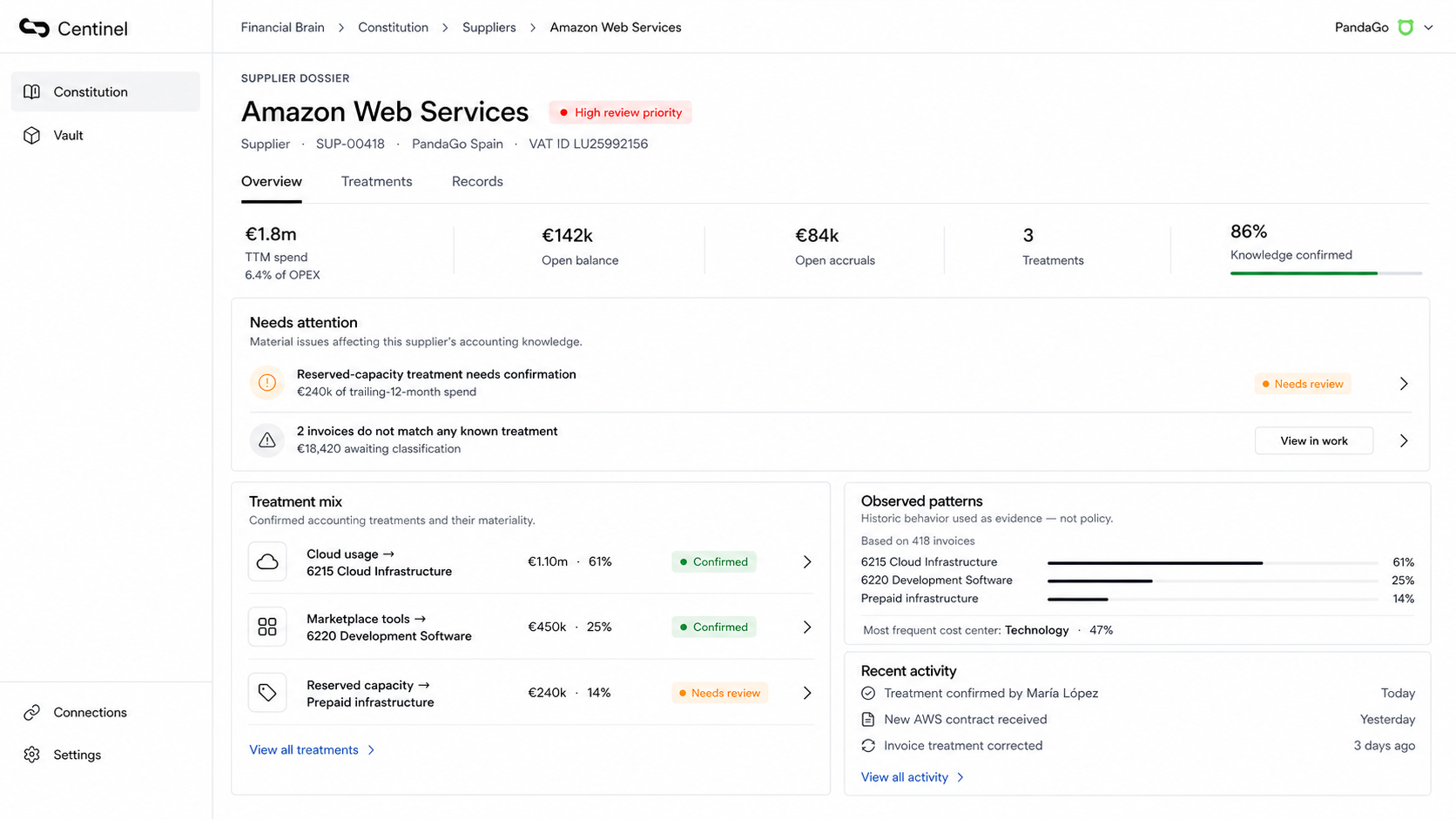
Task: Switch to the Treatments tab
Action: [x=376, y=181]
